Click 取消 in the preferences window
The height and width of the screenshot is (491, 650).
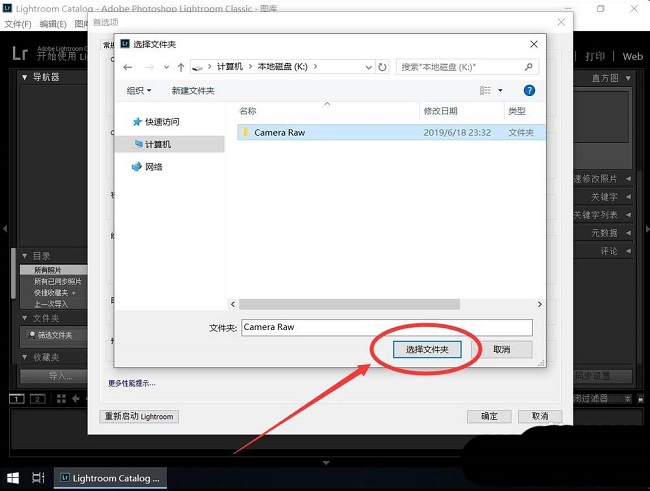(x=540, y=416)
